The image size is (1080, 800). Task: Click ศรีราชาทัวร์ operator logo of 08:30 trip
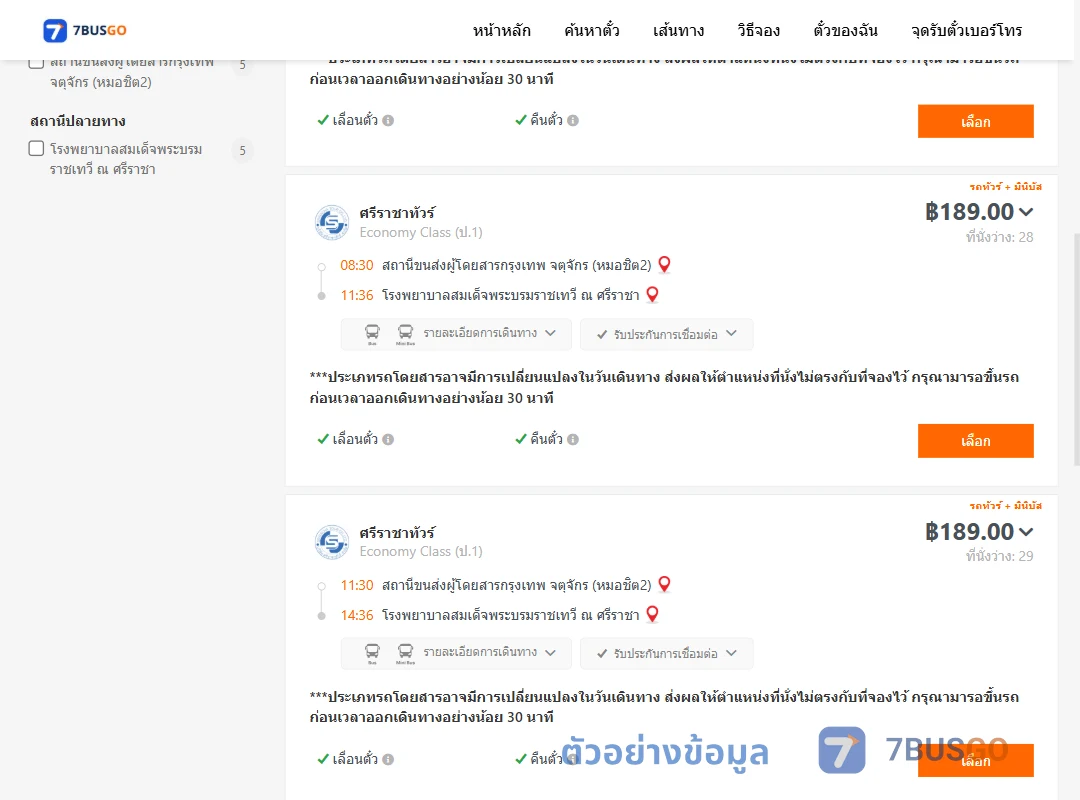pyautogui.click(x=332, y=223)
